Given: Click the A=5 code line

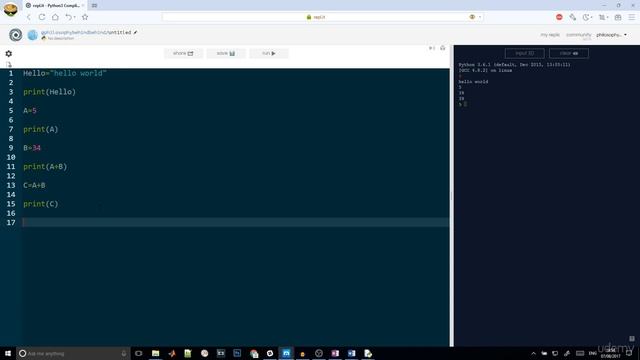Looking at the screenshot, I should 30,111.
